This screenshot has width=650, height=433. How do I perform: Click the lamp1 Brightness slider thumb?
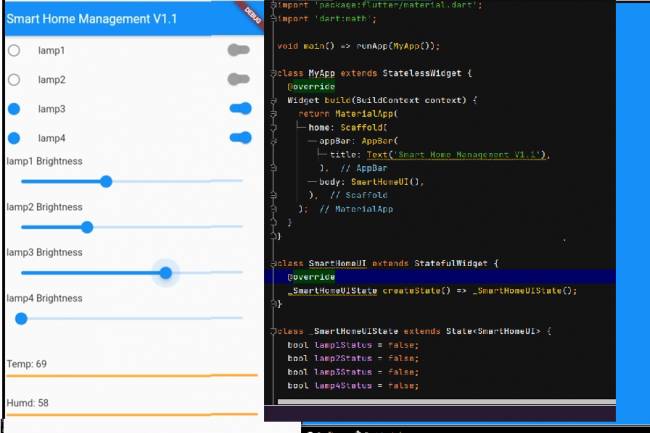click(x=106, y=181)
